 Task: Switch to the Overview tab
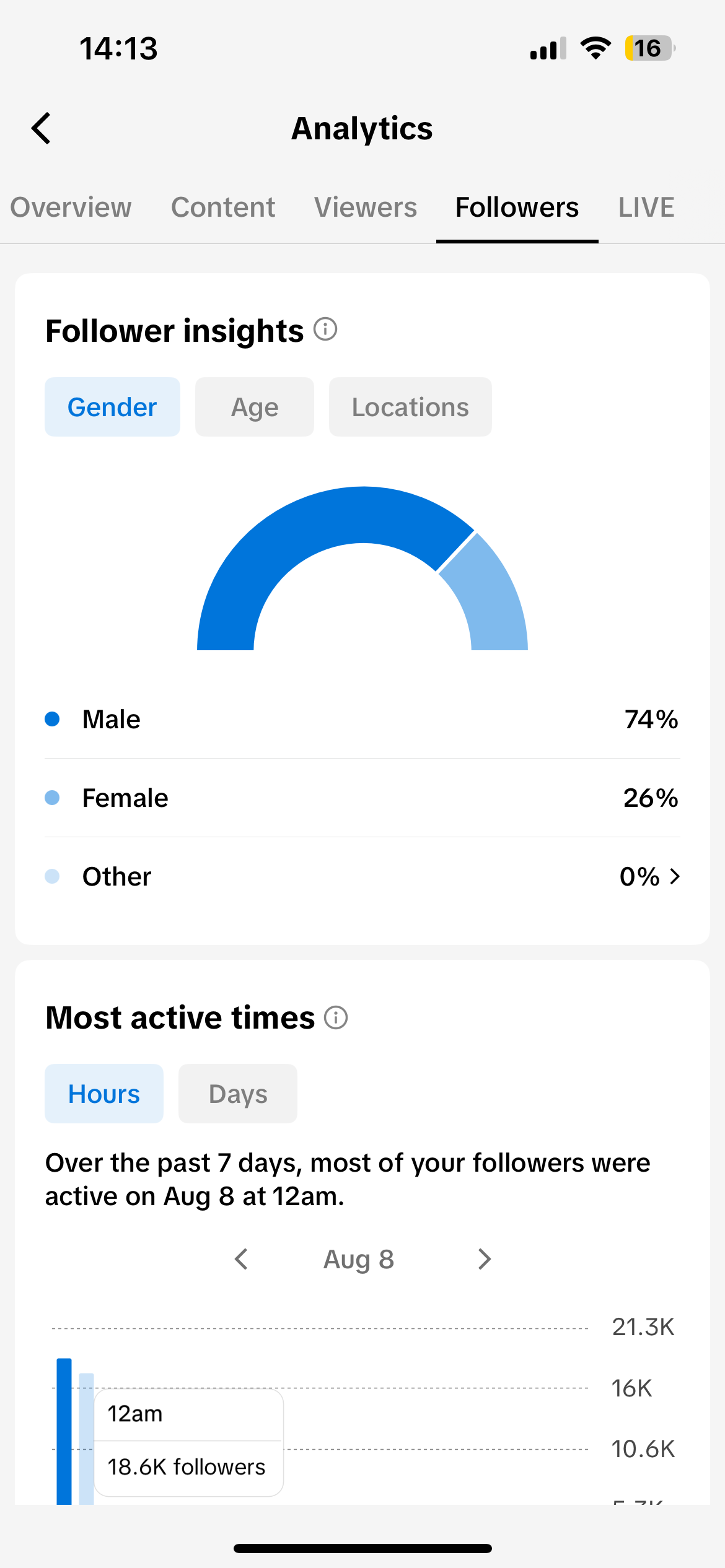click(x=71, y=207)
